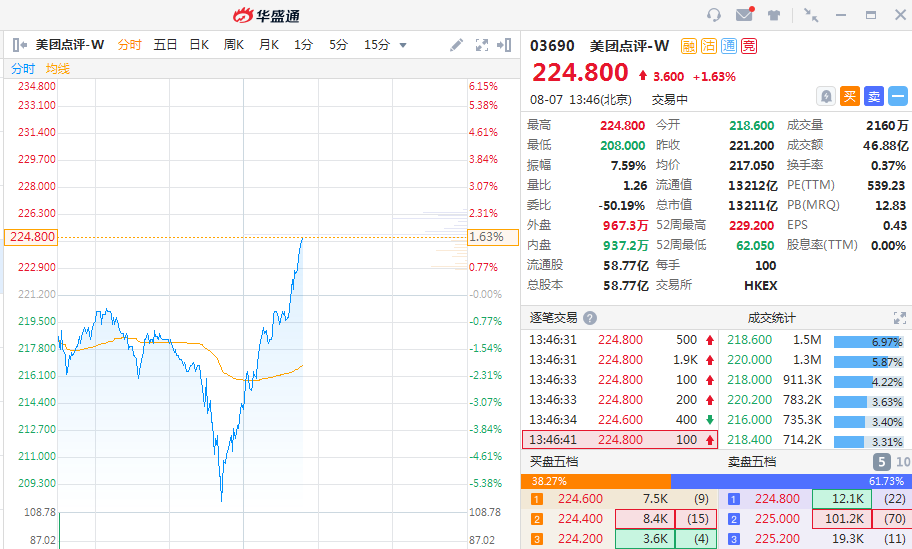Expand the 成交统计 panel icon
This screenshot has width=912, height=549.
[x=900, y=318]
